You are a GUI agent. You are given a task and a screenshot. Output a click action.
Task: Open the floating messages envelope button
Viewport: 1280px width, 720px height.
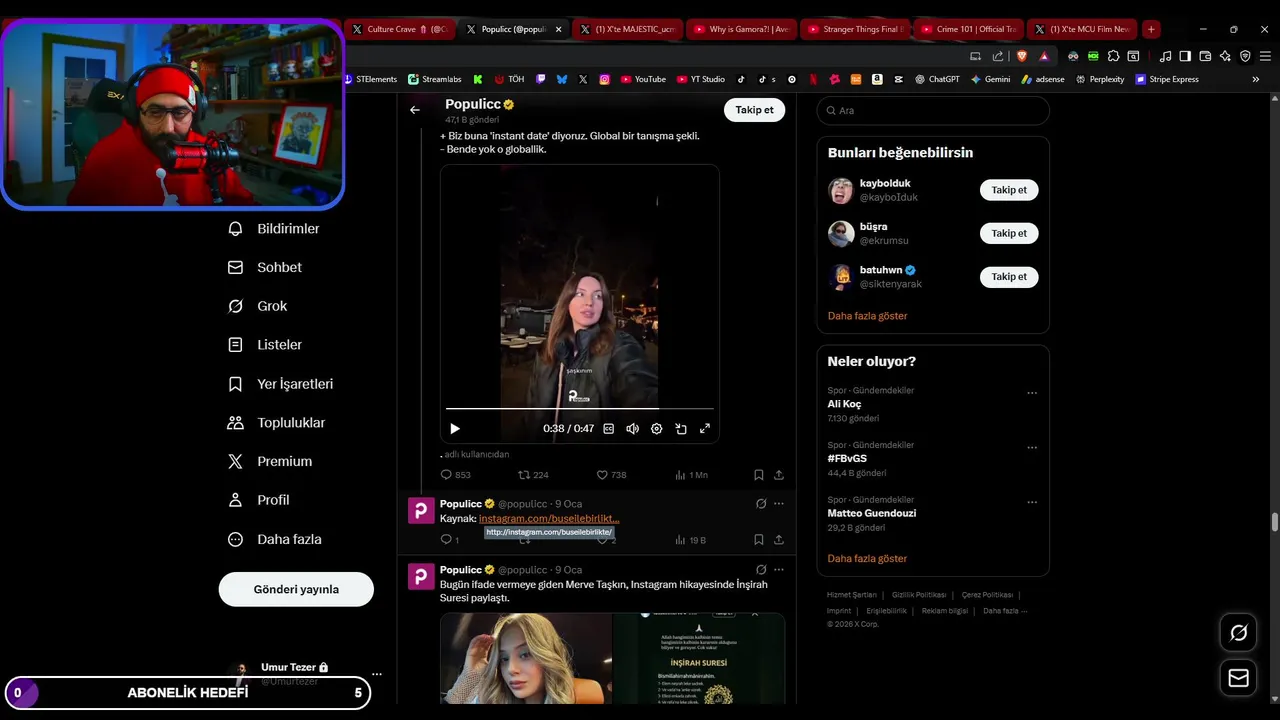[x=1238, y=678]
